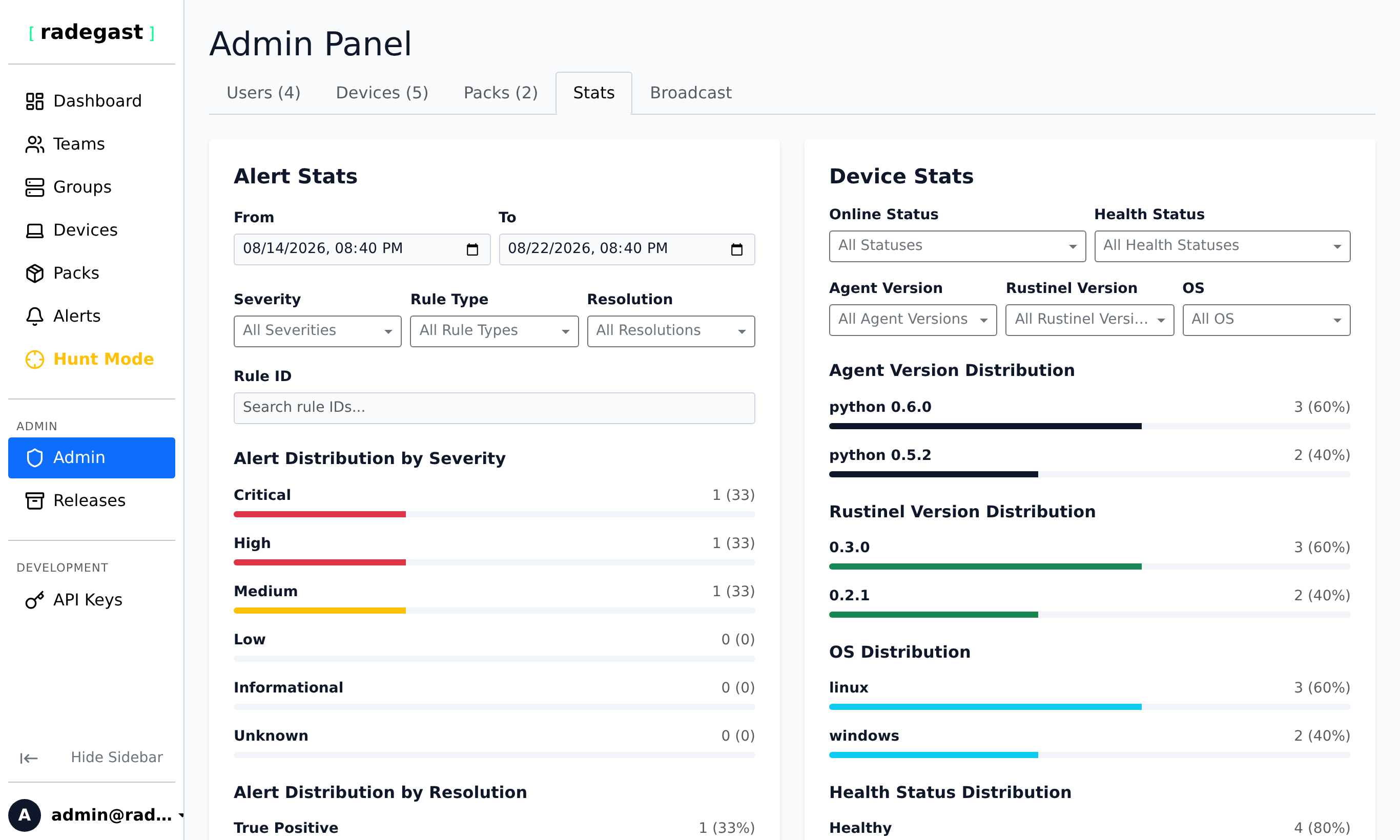Image resolution: width=1400 pixels, height=840 pixels.
Task: Click the To date-time input field
Action: tap(627, 249)
